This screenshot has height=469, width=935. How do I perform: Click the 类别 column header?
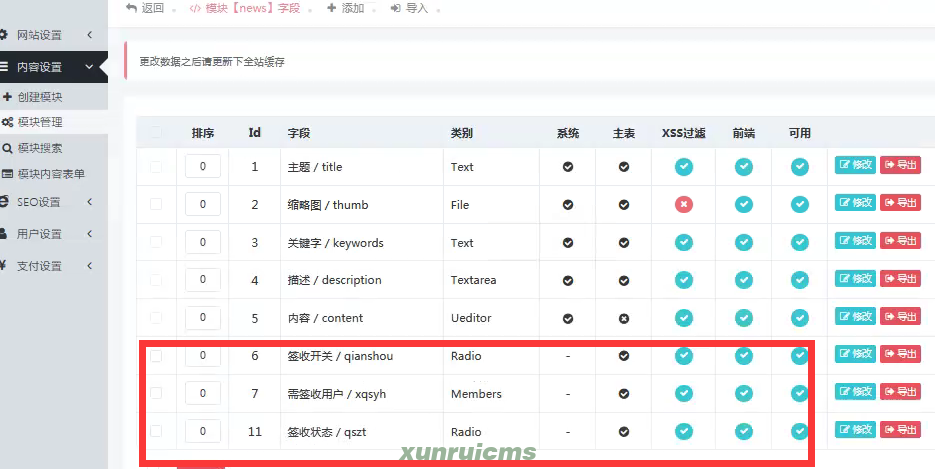pyautogui.click(x=462, y=133)
